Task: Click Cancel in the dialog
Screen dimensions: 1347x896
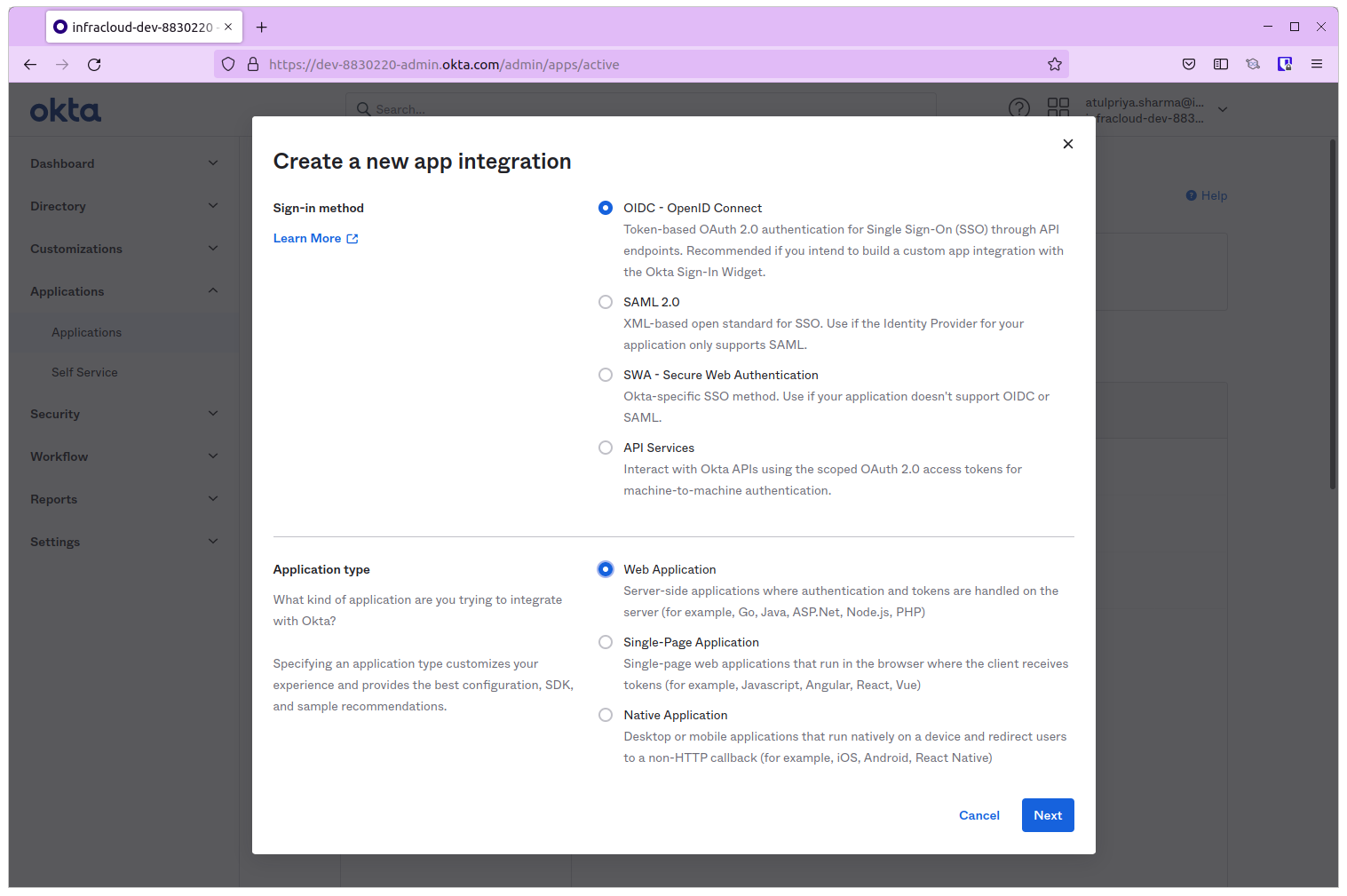Action: [x=979, y=815]
